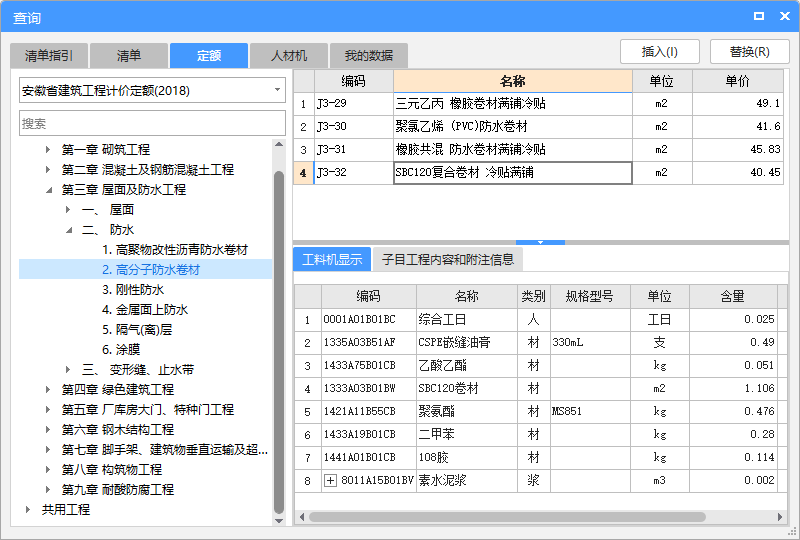The width and height of the screenshot is (800, 540).
Task: Select 2. 高分子防水卷材 tree item
Action: coord(151,269)
